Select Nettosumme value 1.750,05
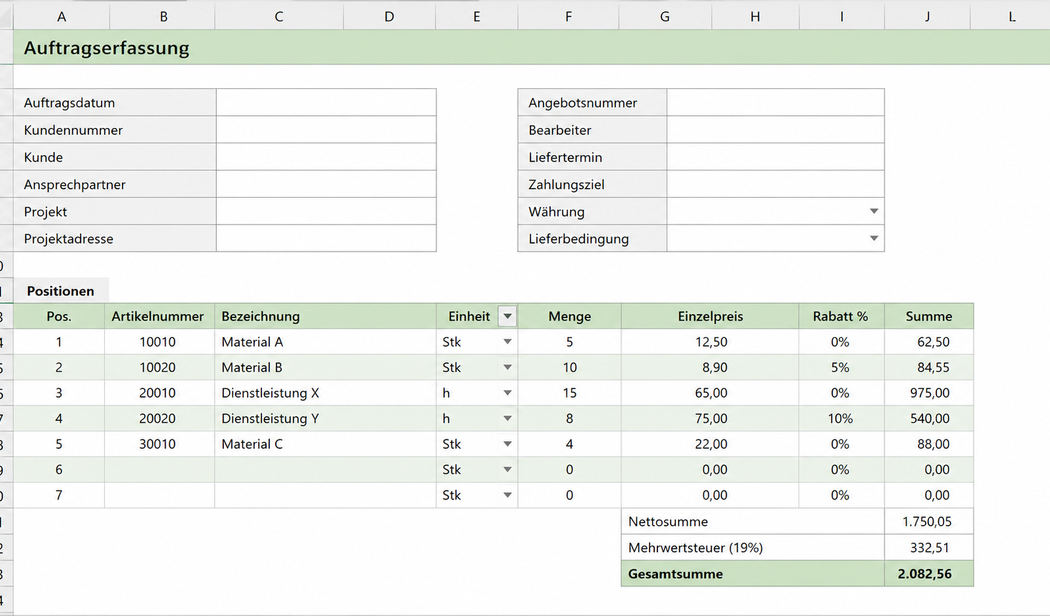The image size is (1050, 616). pos(929,522)
